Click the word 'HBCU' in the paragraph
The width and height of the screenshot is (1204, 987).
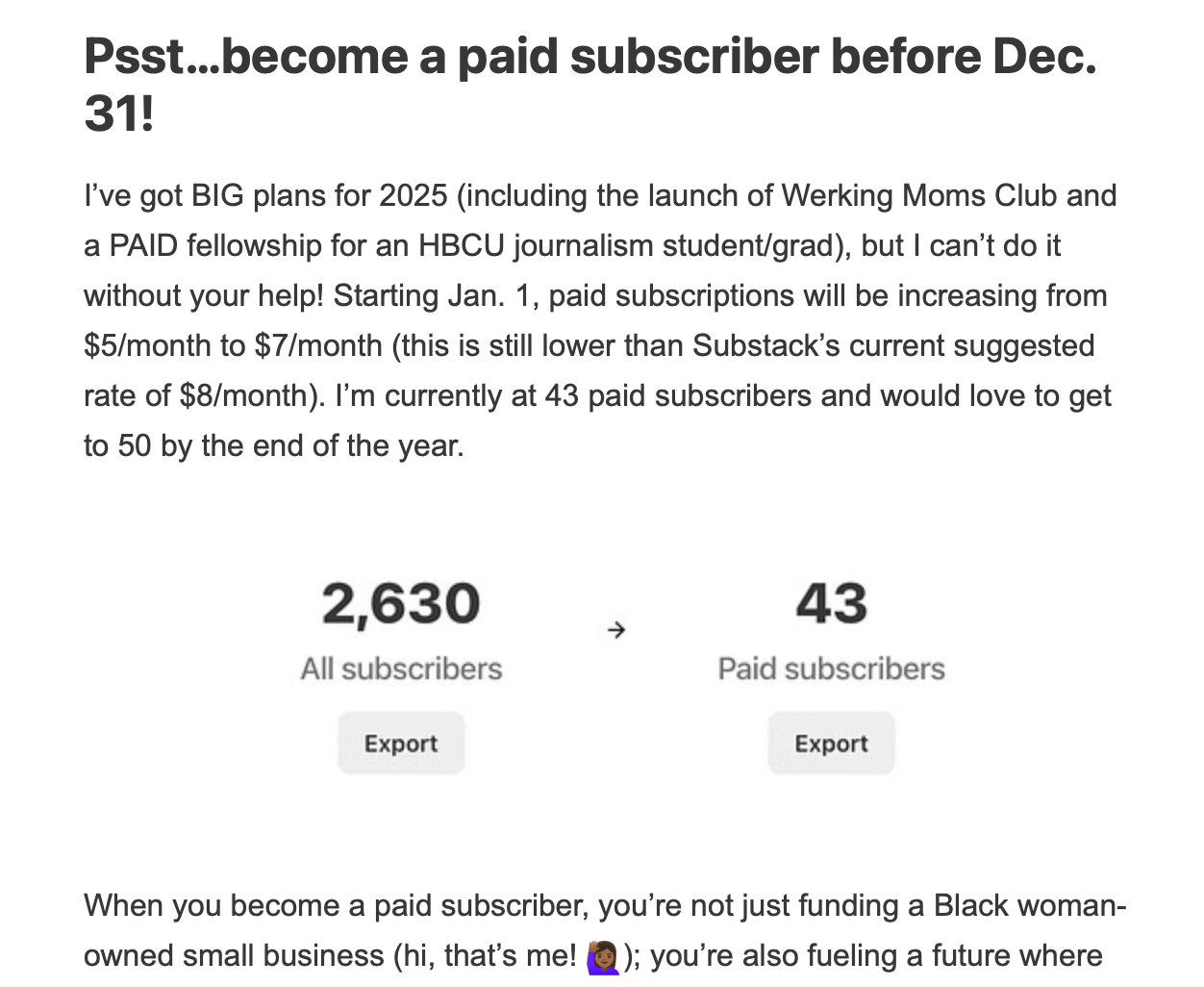click(x=461, y=245)
